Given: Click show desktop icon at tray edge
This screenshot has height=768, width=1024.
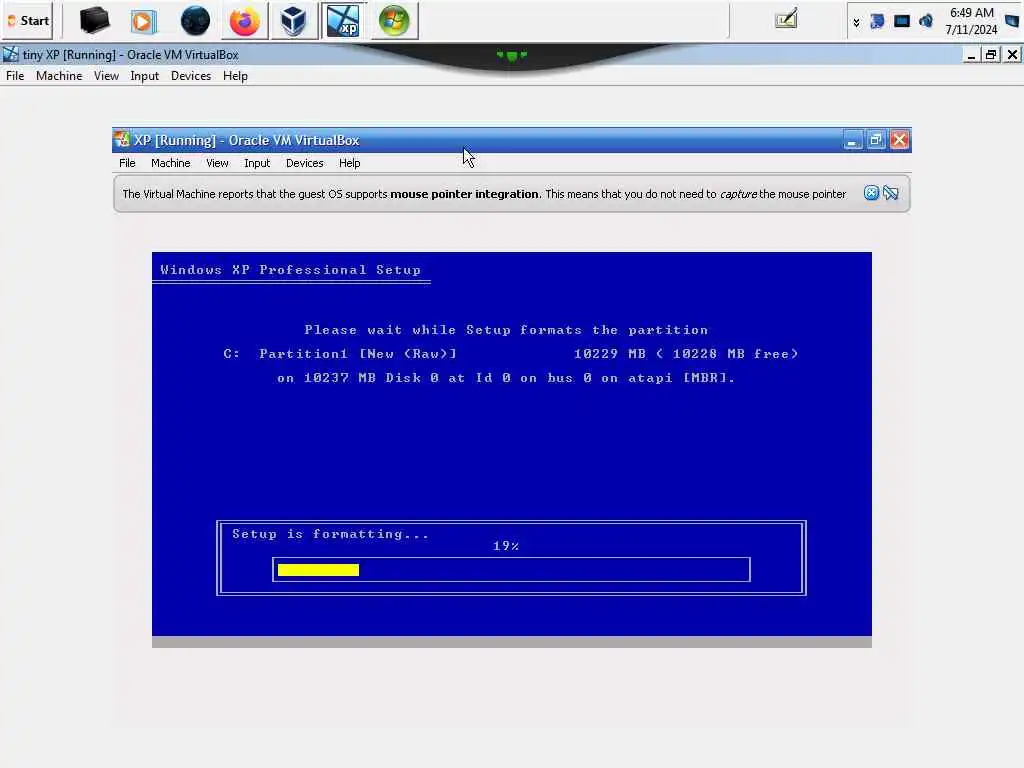Looking at the screenshot, I should tap(1012, 22).
